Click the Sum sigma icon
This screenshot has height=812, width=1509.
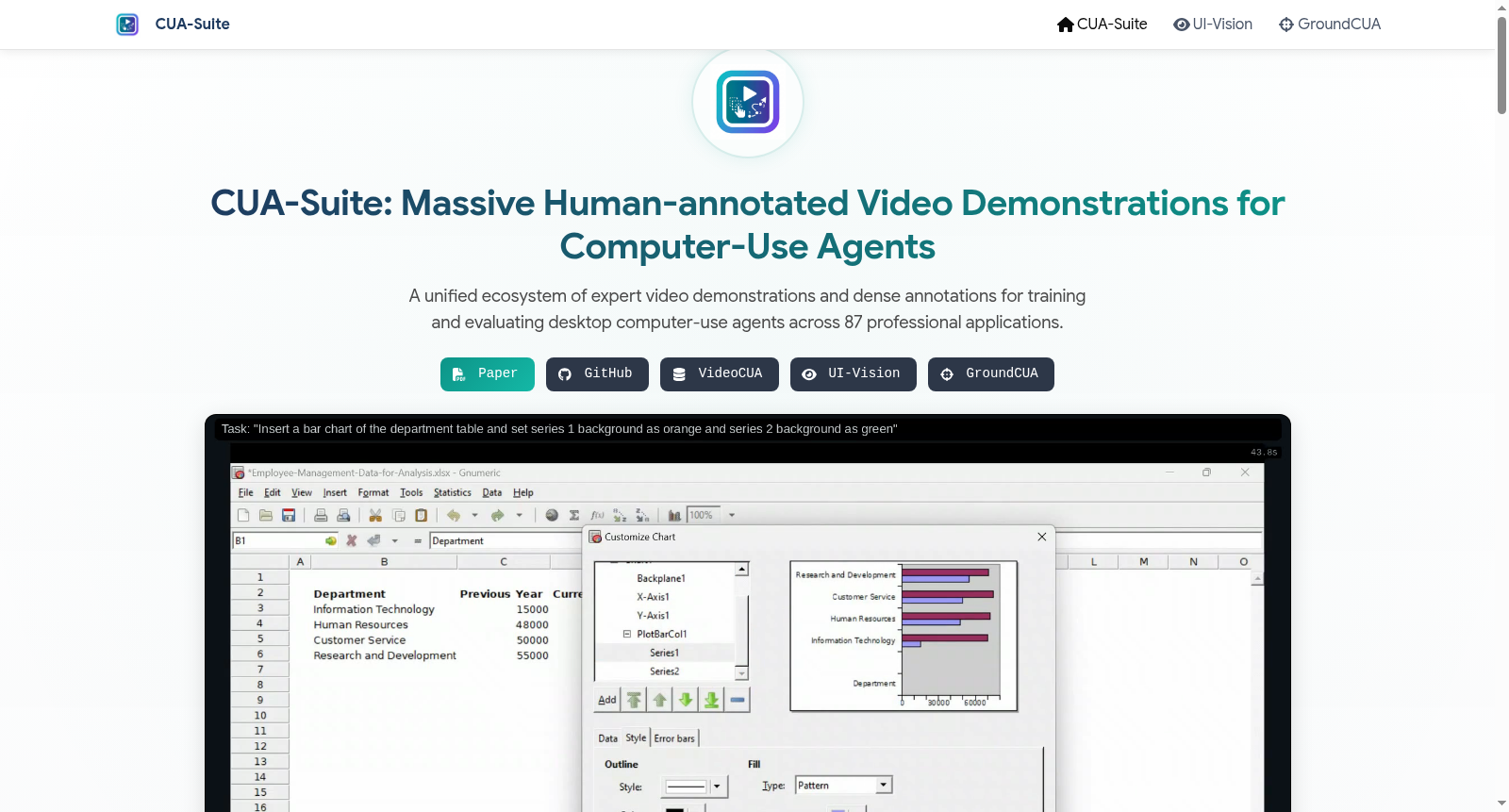pos(574,515)
